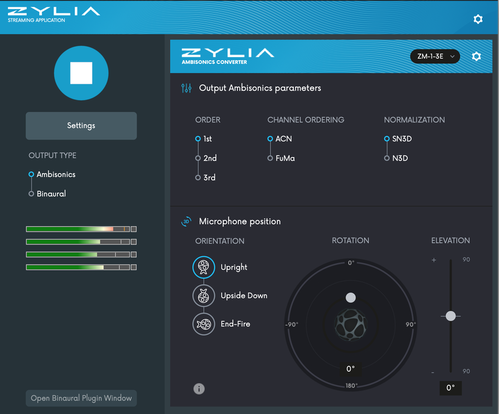Set output type to Binaural
Image resolution: width=499 pixels, height=414 pixels.
[x=47, y=194]
